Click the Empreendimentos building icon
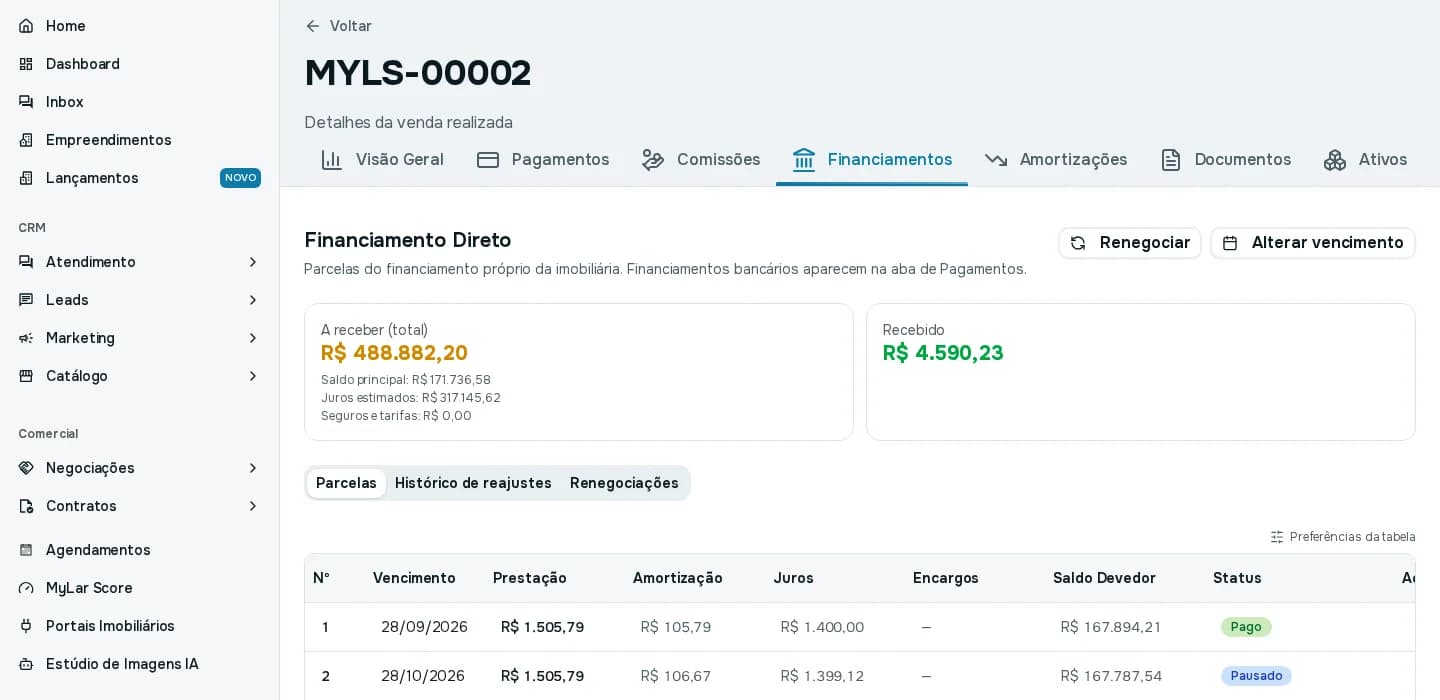The width and height of the screenshot is (1440, 700). tap(26, 140)
